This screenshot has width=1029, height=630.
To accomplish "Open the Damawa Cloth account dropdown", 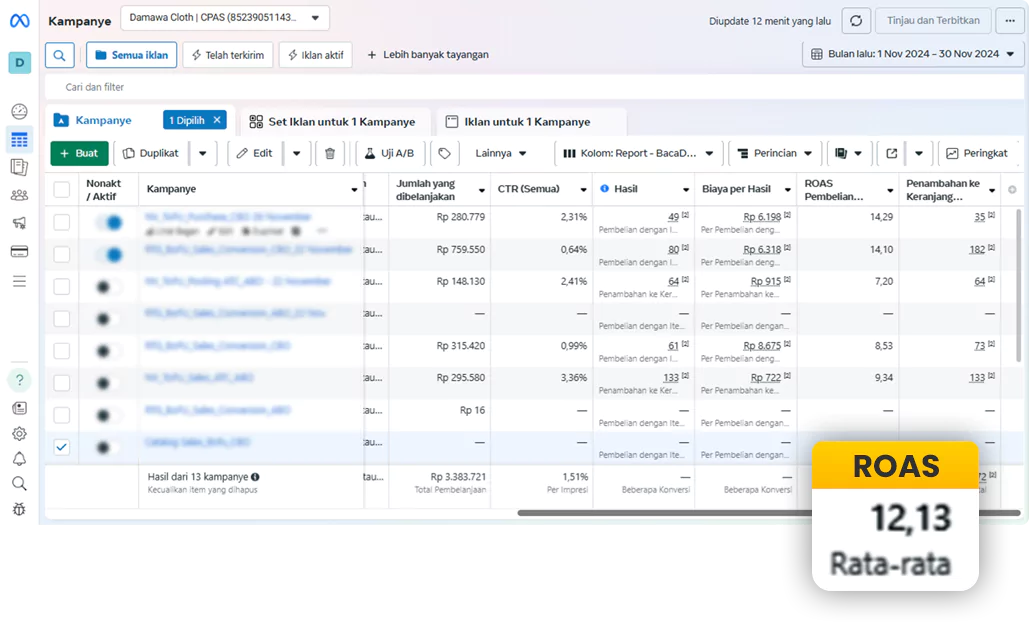I will click(x=224, y=17).
